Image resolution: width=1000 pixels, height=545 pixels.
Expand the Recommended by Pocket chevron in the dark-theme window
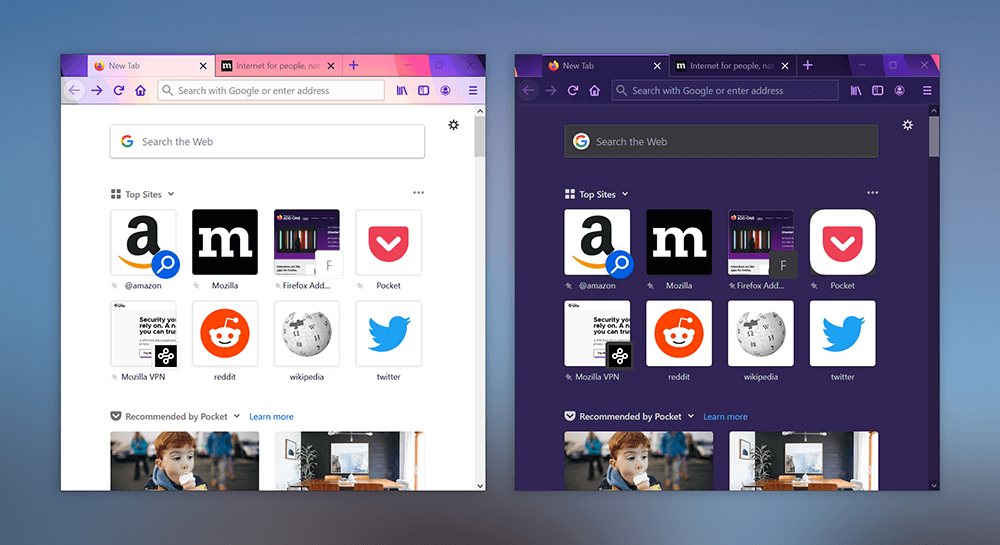point(690,416)
